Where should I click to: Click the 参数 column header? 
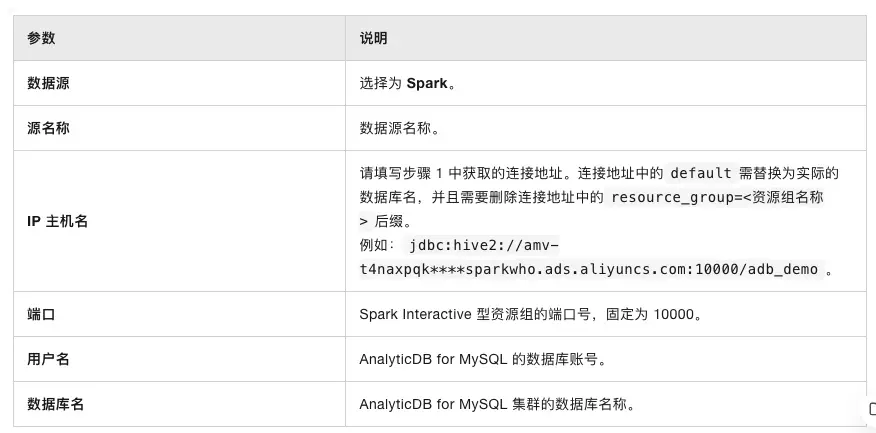[x=41, y=38]
